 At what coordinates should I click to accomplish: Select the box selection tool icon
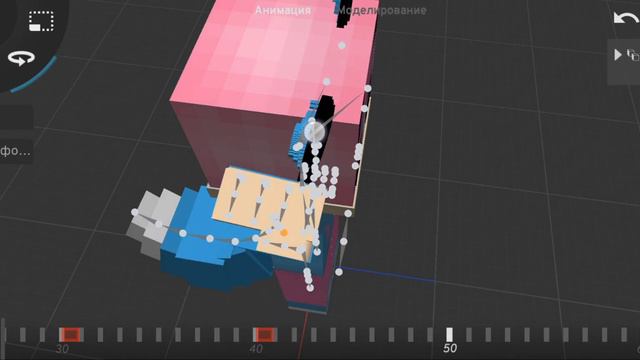pos(41,21)
